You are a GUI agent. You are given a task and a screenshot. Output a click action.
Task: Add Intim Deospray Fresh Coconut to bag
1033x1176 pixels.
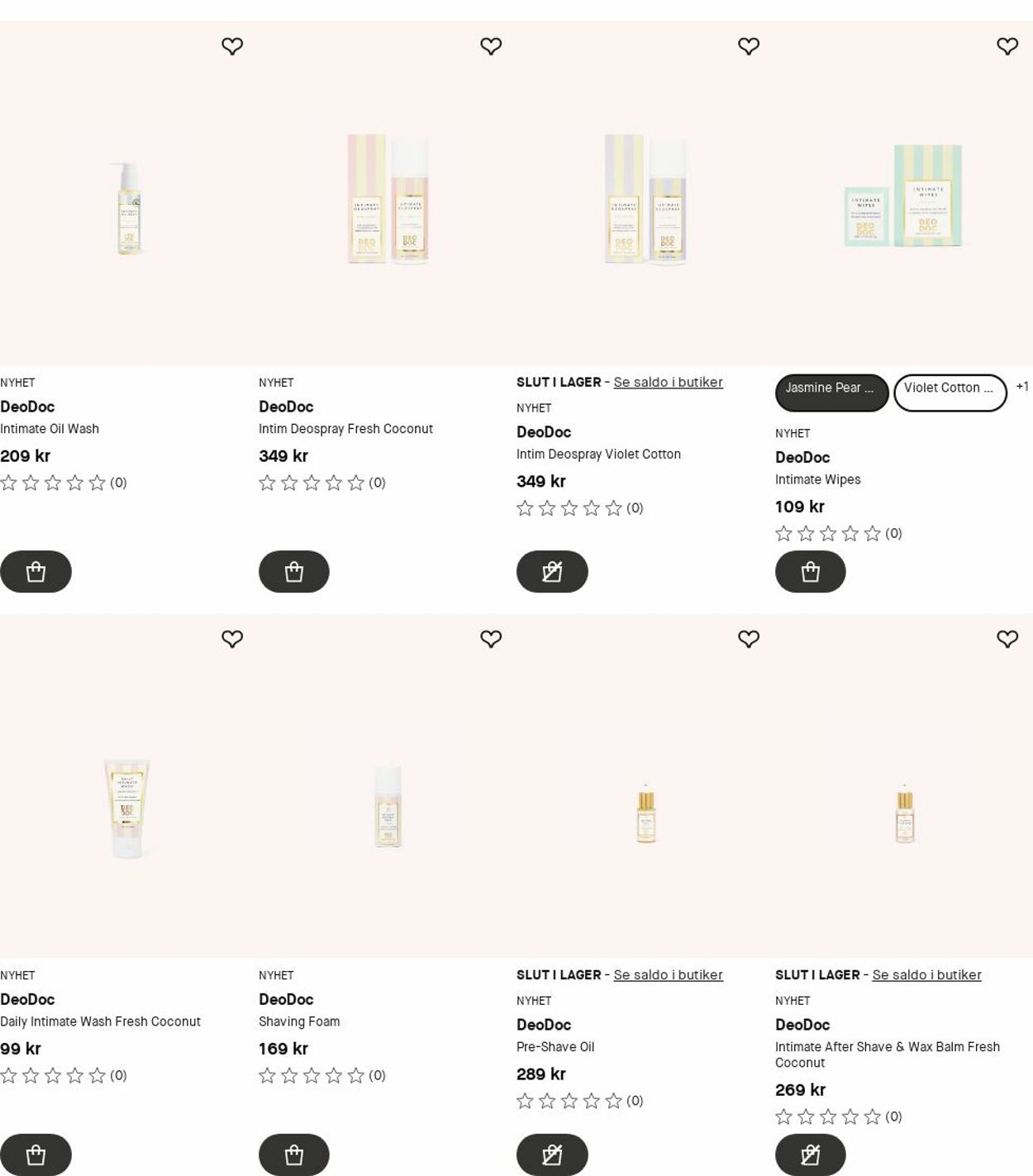[x=294, y=571]
